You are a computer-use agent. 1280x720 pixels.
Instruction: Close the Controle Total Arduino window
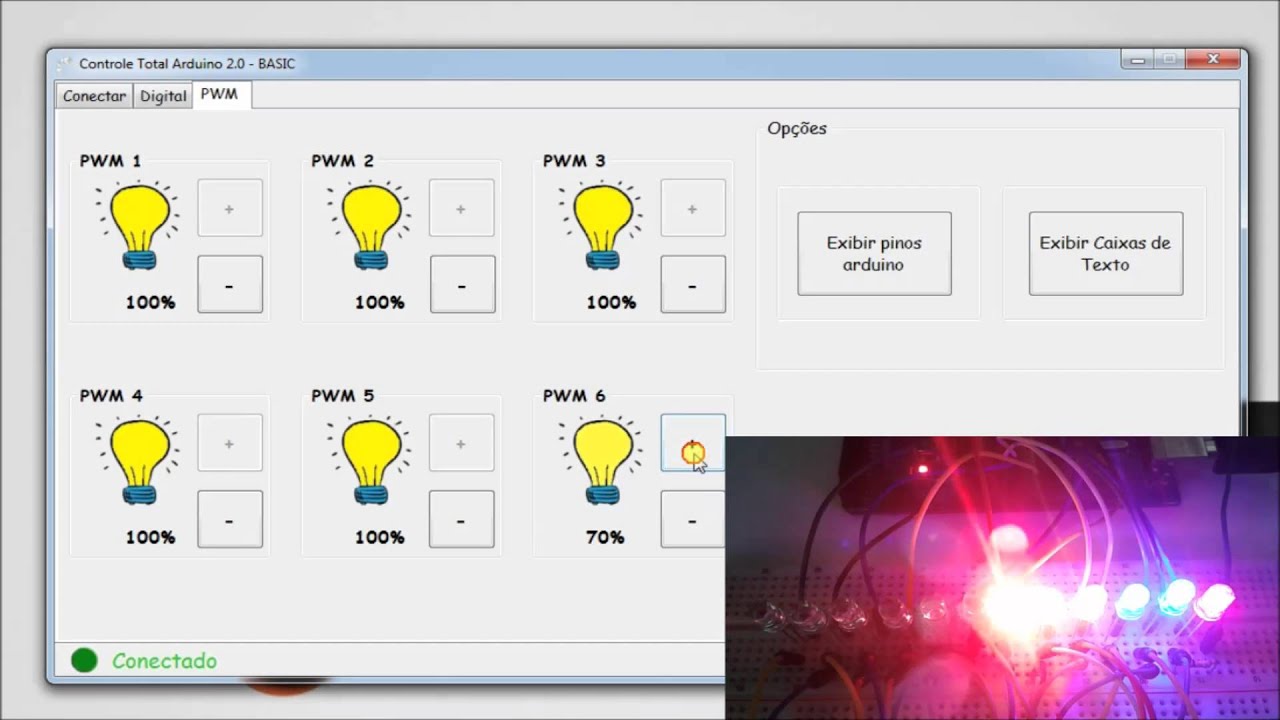point(1213,60)
